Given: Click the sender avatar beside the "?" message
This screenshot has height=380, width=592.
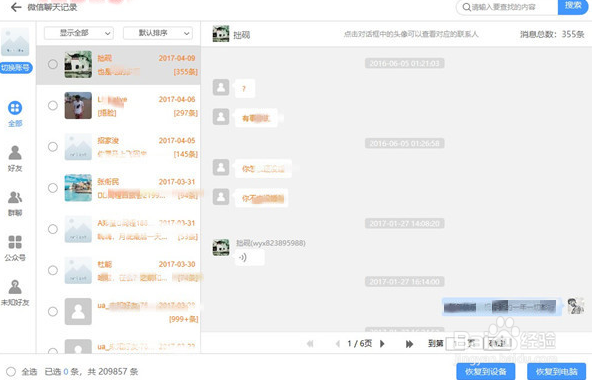Looking at the screenshot, I should (x=221, y=87).
